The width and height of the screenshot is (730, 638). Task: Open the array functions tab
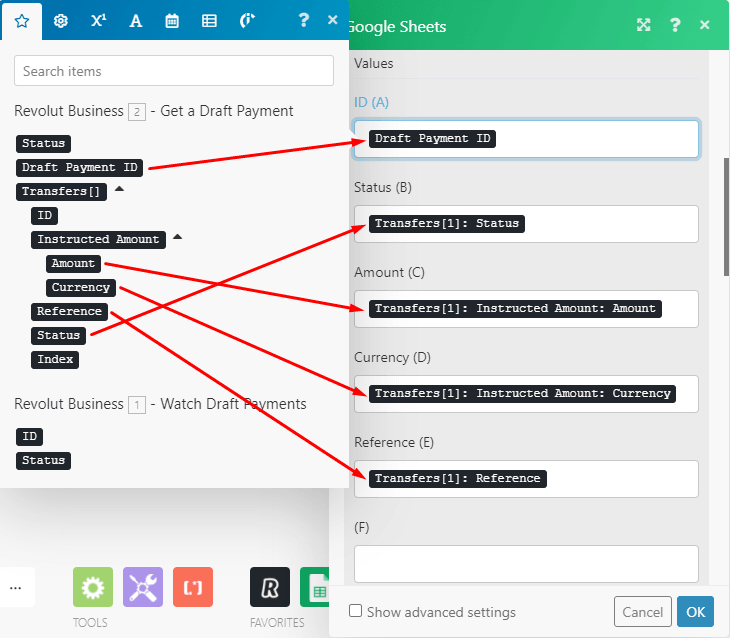click(209, 21)
